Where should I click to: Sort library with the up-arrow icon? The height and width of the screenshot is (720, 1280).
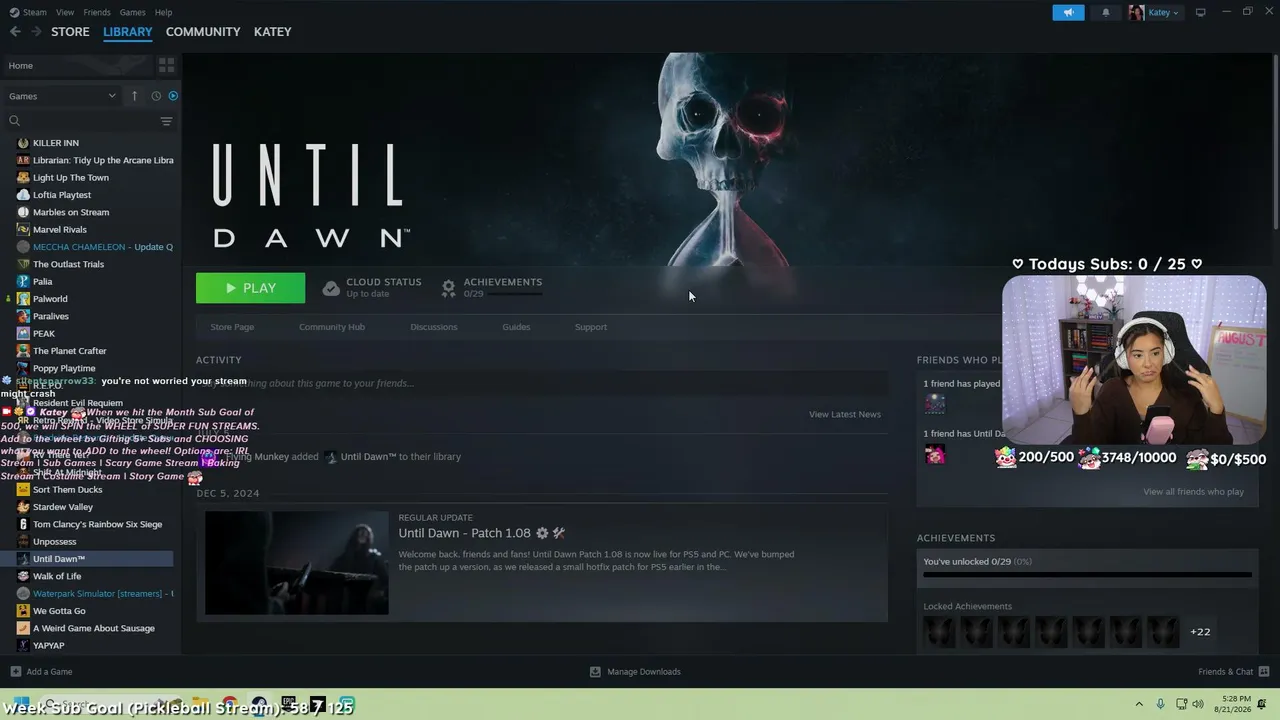pyautogui.click(x=134, y=96)
